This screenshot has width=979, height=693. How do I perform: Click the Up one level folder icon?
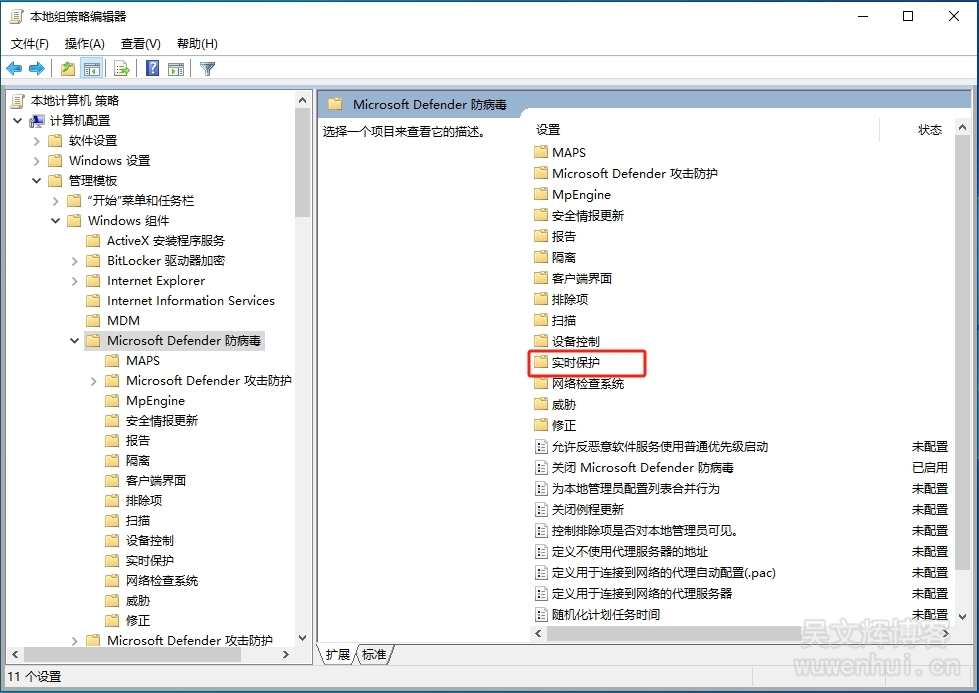tap(67, 68)
